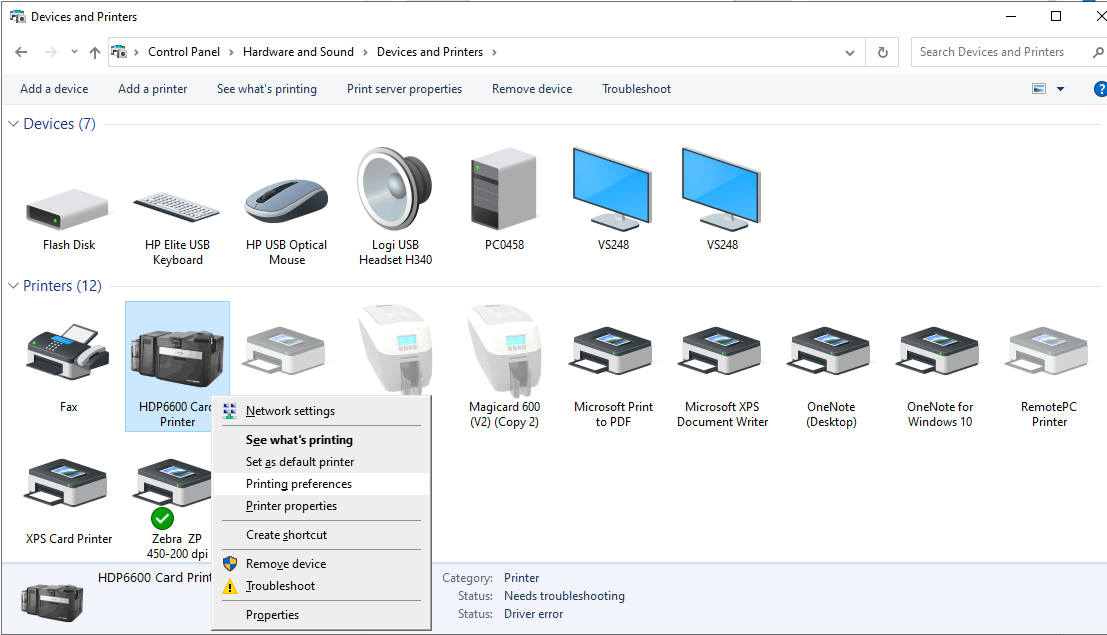This screenshot has width=1107, height=635.
Task: Select the Magicard 600 (V2) (Copy 2) printer
Action: 504,351
